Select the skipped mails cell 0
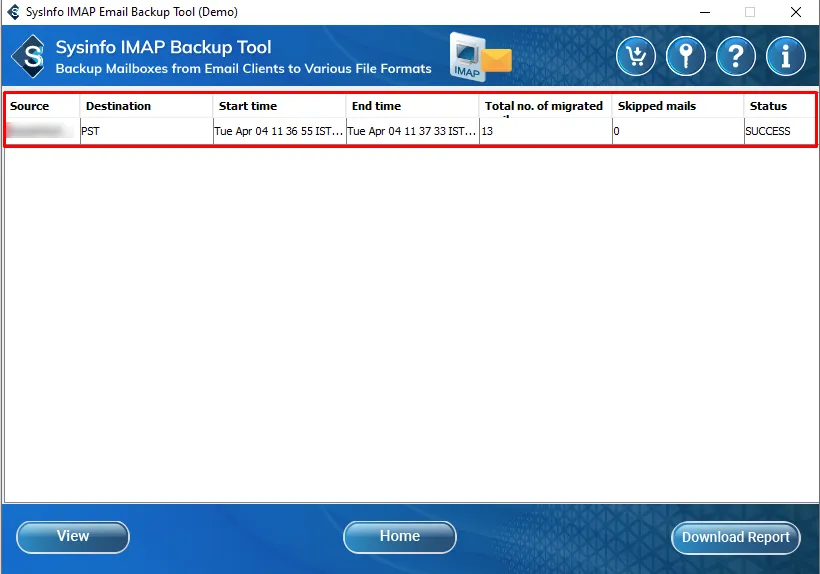 pyautogui.click(x=678, y=131)
